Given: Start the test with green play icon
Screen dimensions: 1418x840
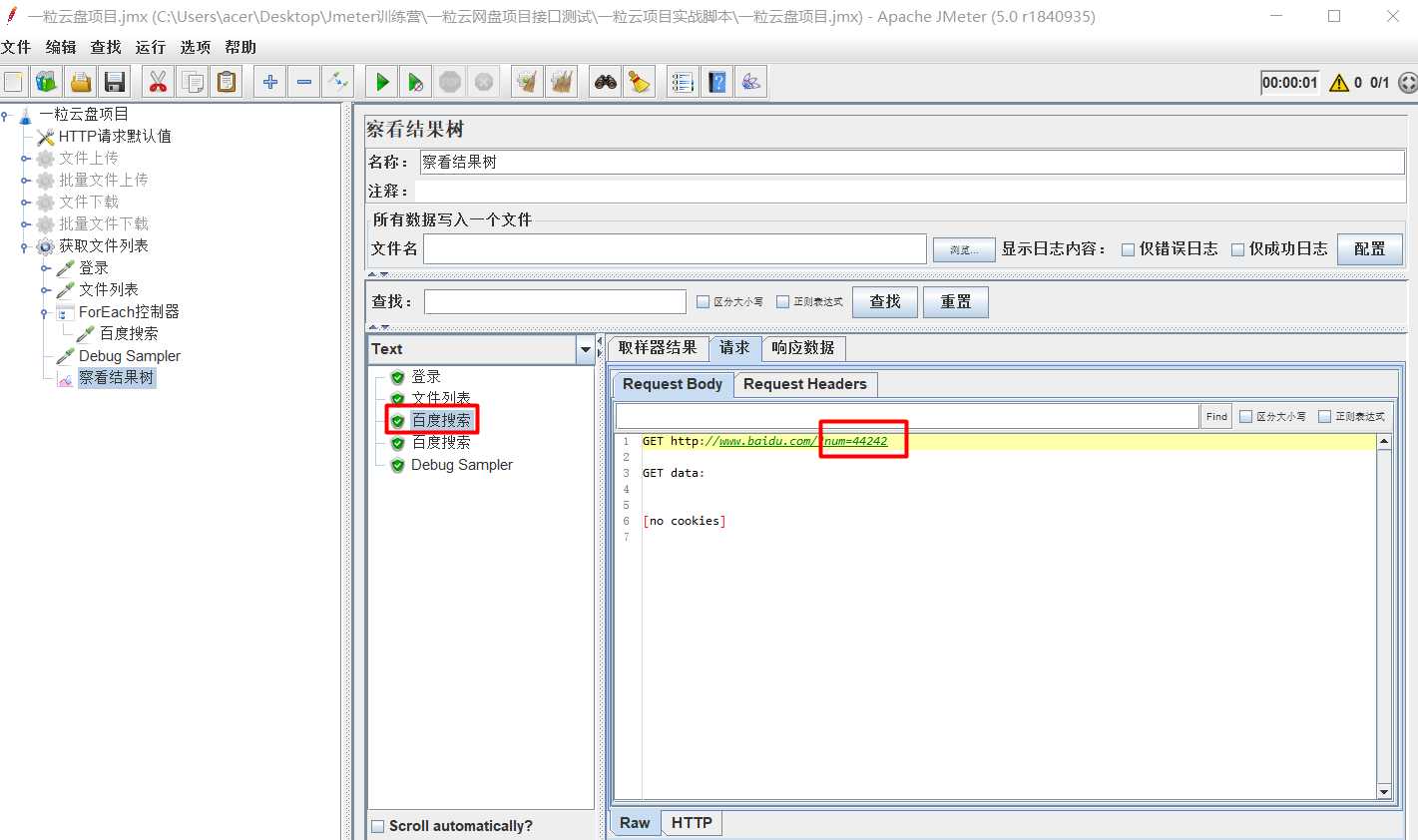Looking at the screenshot, I should click(x=381, y=82).
